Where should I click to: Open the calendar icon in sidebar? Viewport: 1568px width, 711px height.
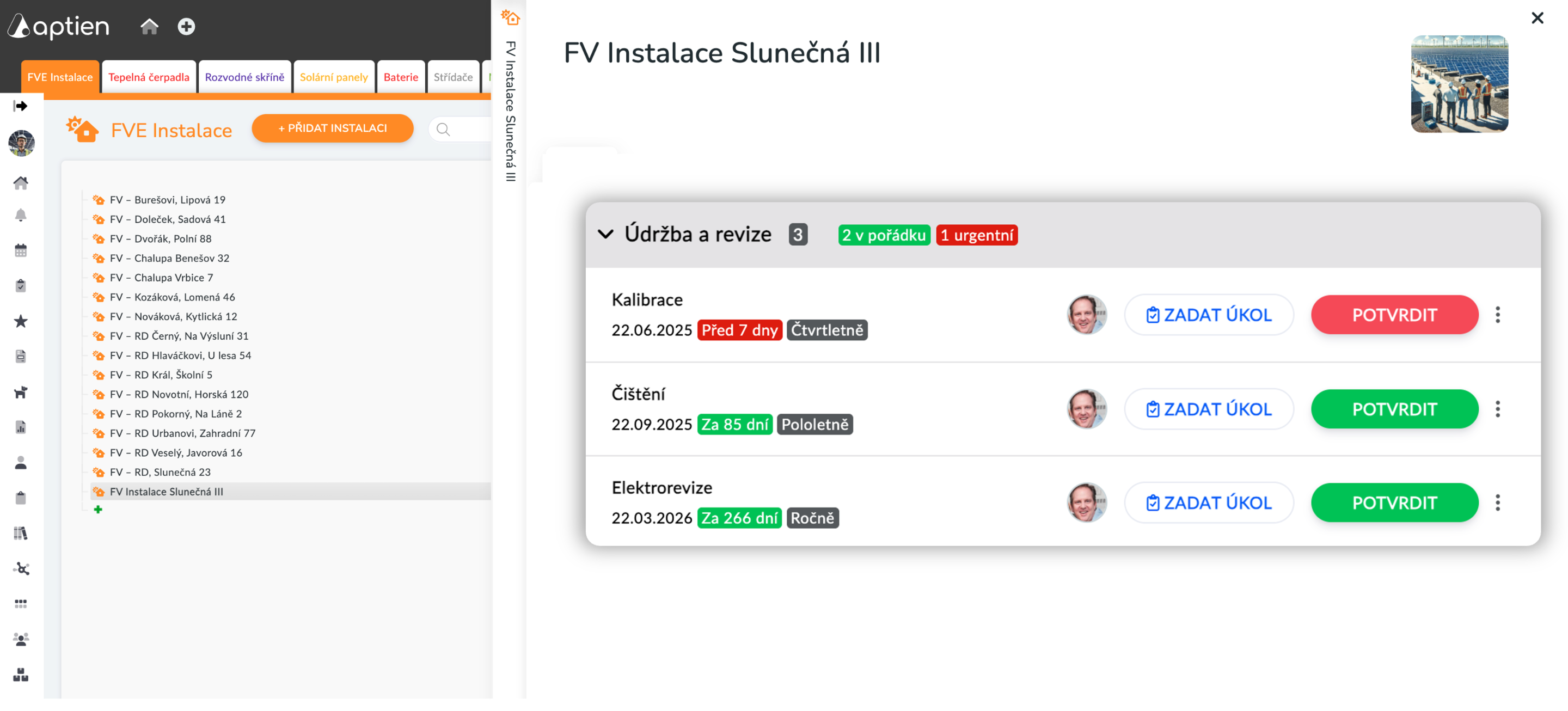[x=21, y=250]
